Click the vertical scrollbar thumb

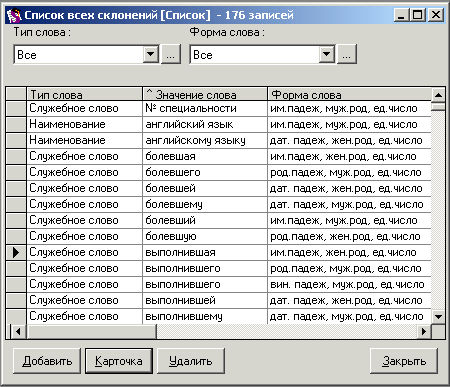pos(438,107)
